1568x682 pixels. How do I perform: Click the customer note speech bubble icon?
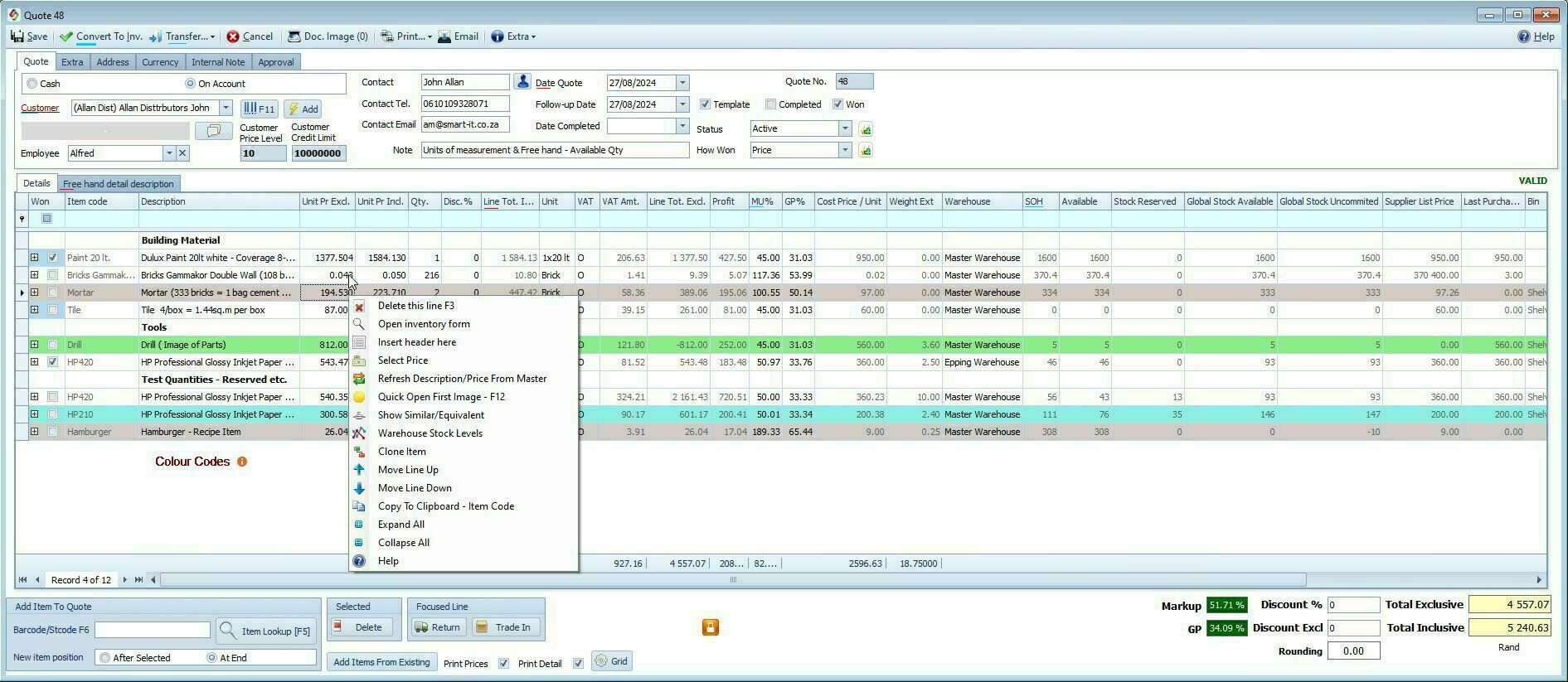213,131
